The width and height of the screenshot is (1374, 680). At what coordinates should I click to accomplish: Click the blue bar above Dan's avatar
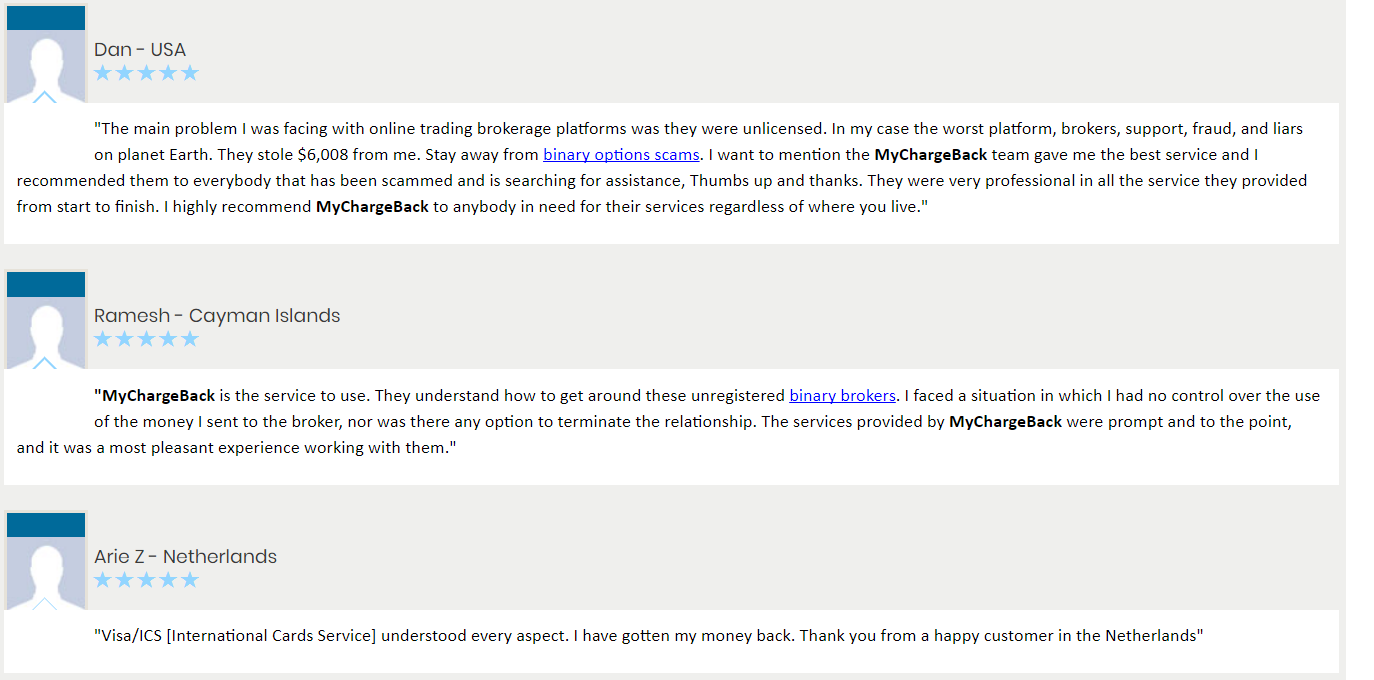[x=46, y=18]
